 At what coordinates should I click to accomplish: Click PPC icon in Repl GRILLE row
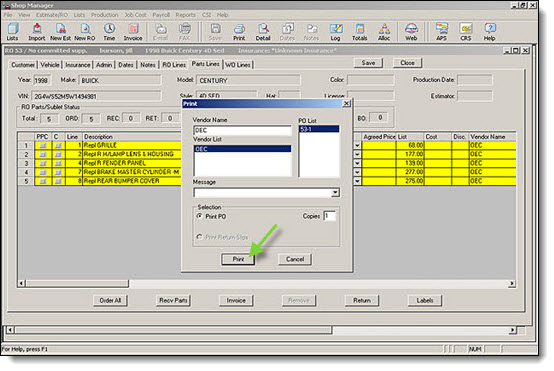pyautogui.click(x=43, y=145)
